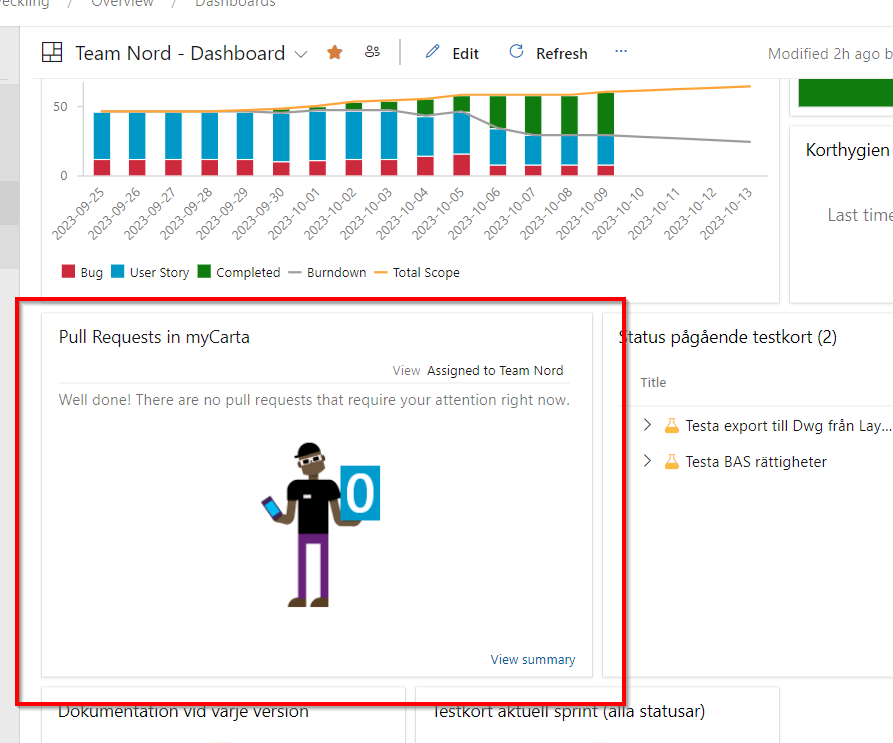Toggle the Completed series in the legend

[207, 271]
